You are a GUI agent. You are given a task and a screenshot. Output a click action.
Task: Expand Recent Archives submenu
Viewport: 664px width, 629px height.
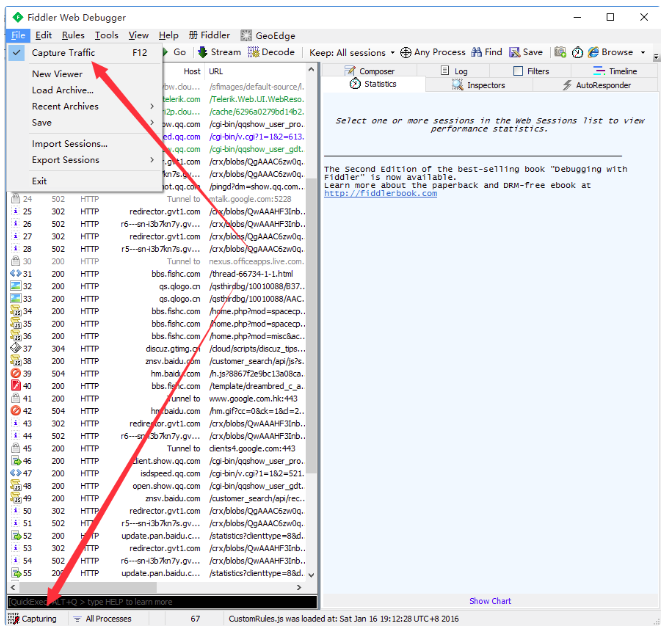[x=84, y=106]
